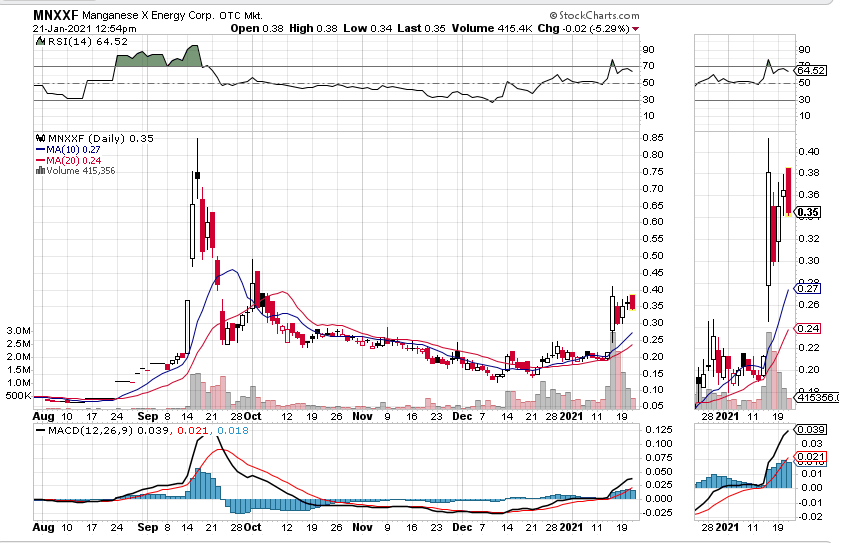Click the Volume 415.4K header value
Viewport: 846px width, 543px height.
492,29
